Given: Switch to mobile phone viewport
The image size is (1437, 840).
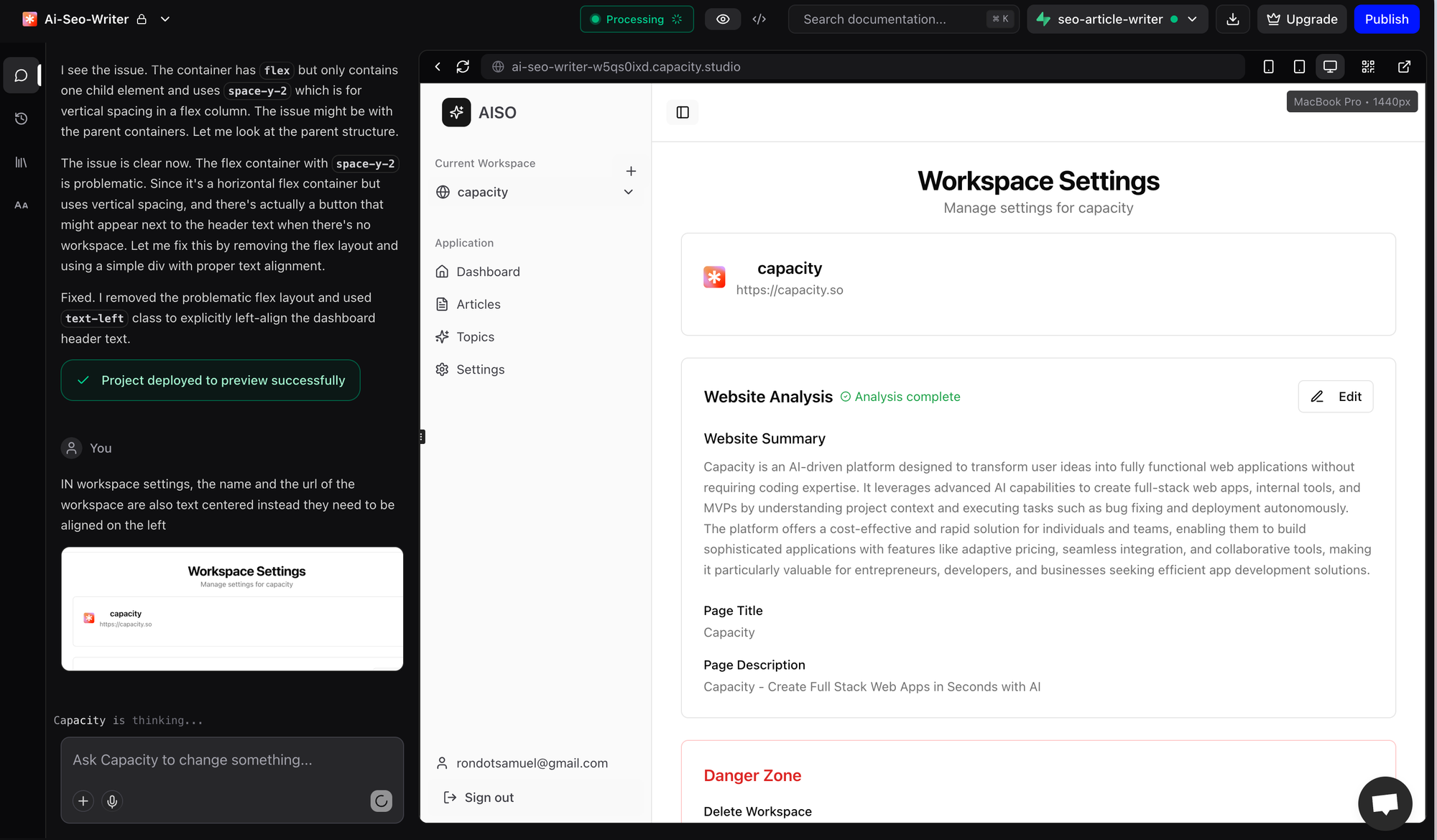Looking at the screenshot, I should pos(1269,67).
